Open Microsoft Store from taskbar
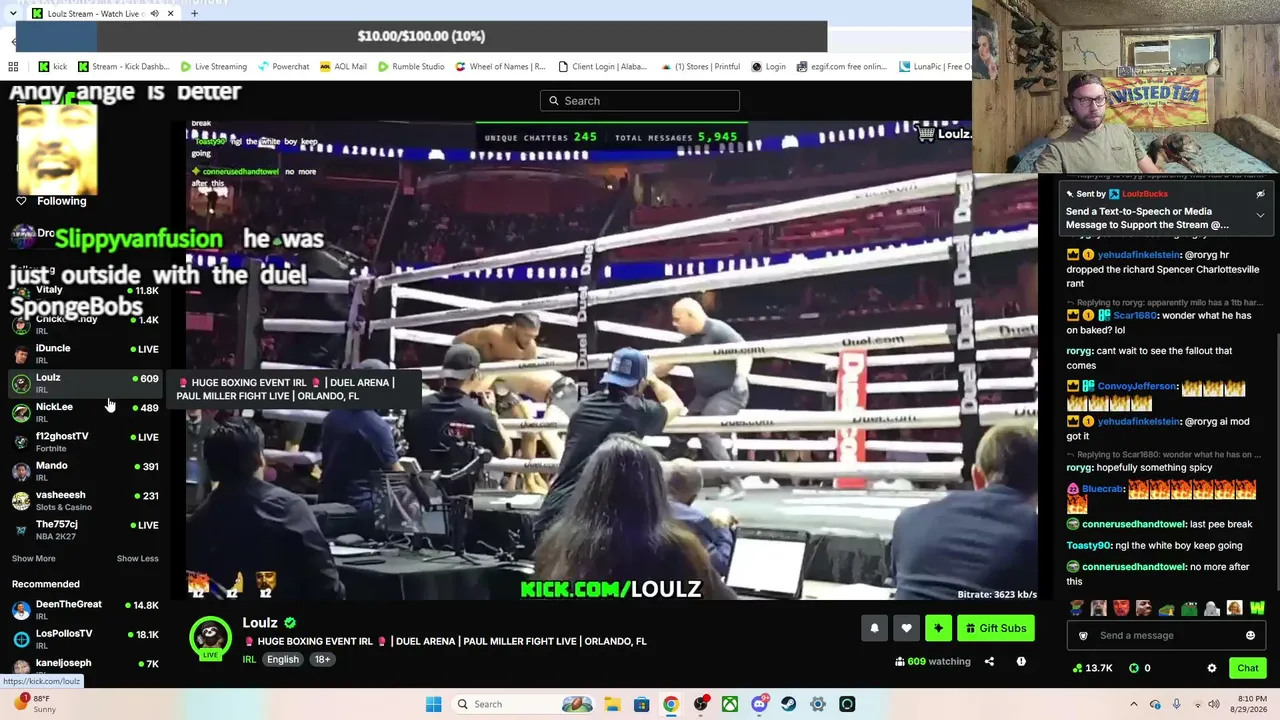1280x720 pixels. click(641, 704)
